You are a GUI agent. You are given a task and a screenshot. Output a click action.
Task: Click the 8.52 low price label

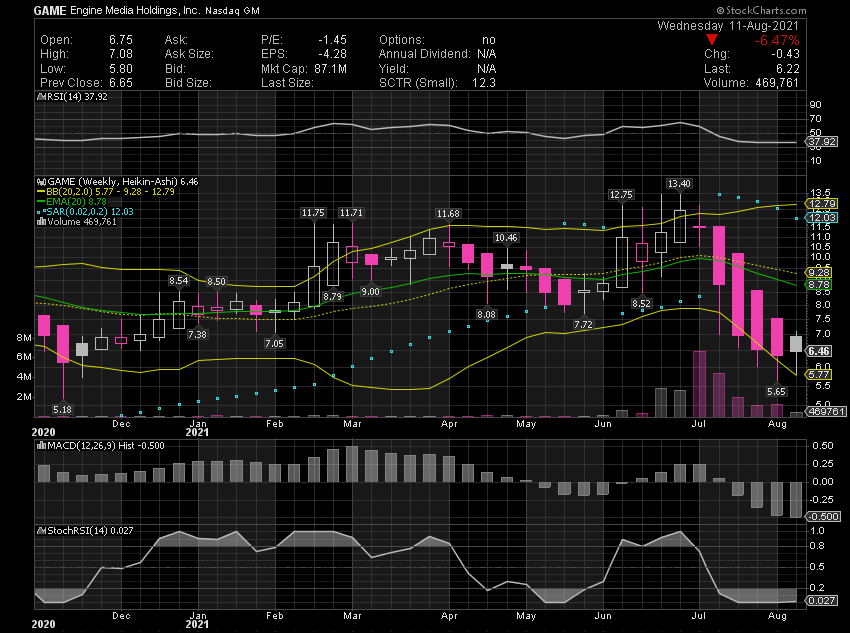coord(641,303)
